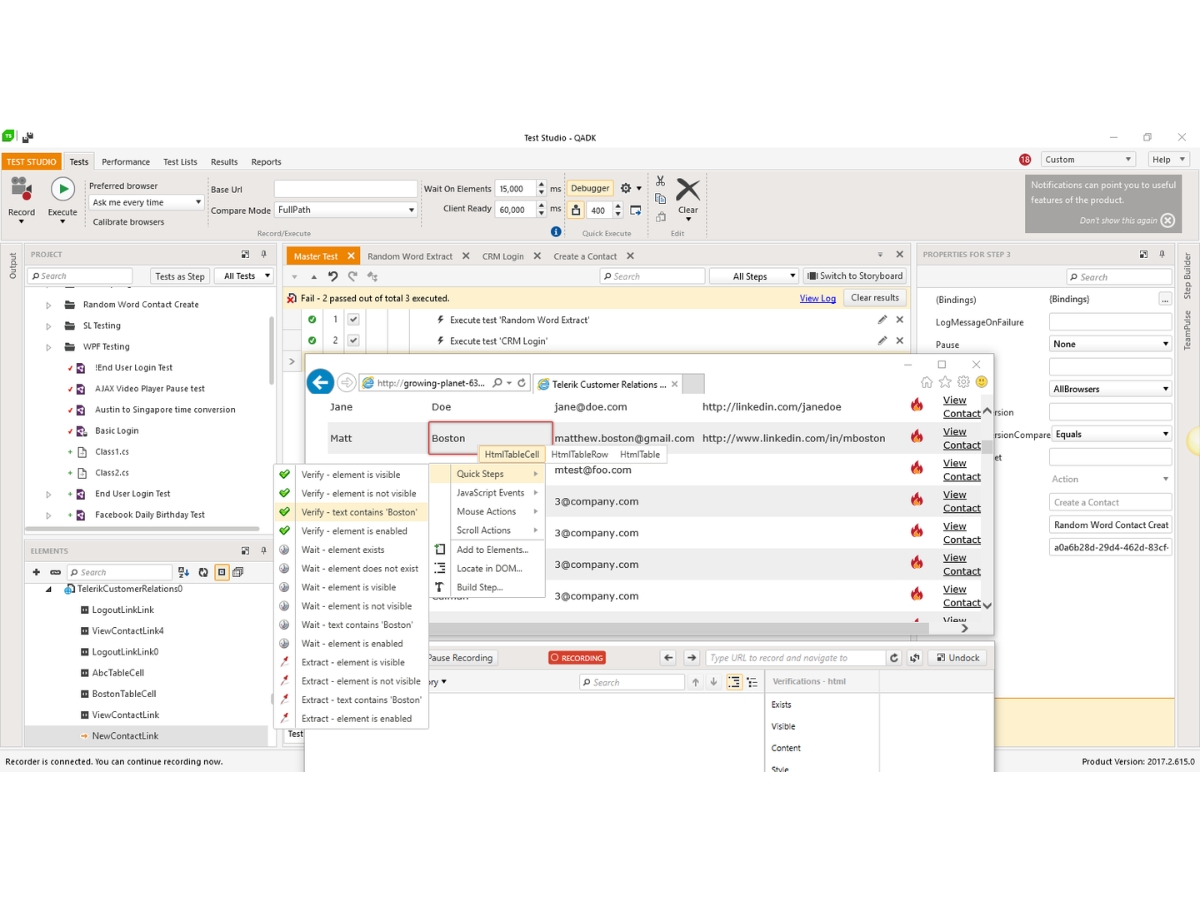
Task: Click the undo arrow in test toolbar
Action: [x=333, y=276]
